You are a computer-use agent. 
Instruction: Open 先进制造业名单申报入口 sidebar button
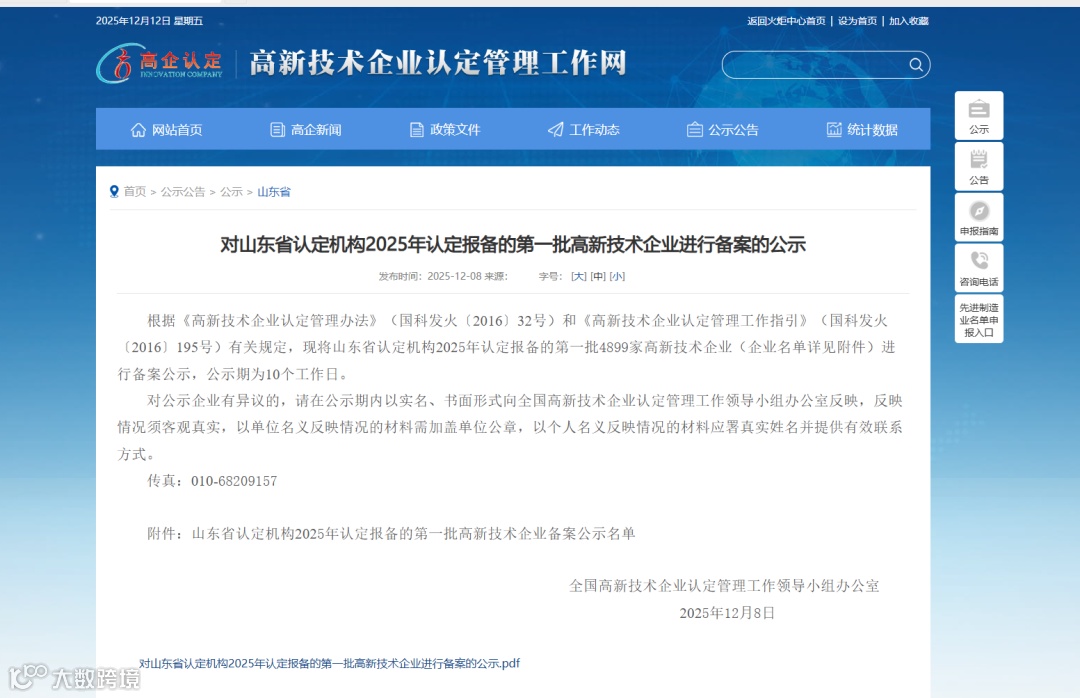click(979, 319)
